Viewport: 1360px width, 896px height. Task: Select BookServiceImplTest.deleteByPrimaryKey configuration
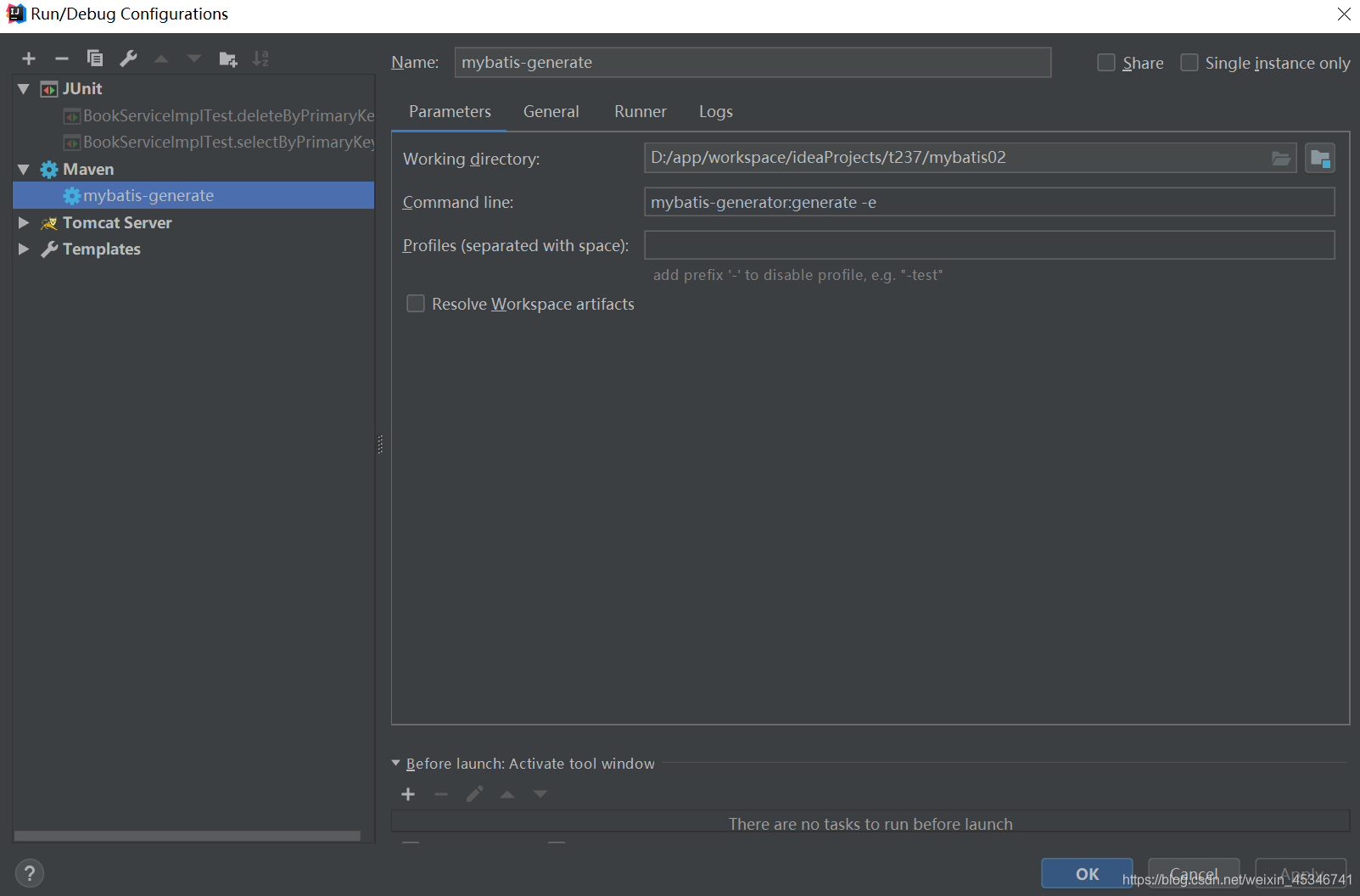click(x=219, y=116)
